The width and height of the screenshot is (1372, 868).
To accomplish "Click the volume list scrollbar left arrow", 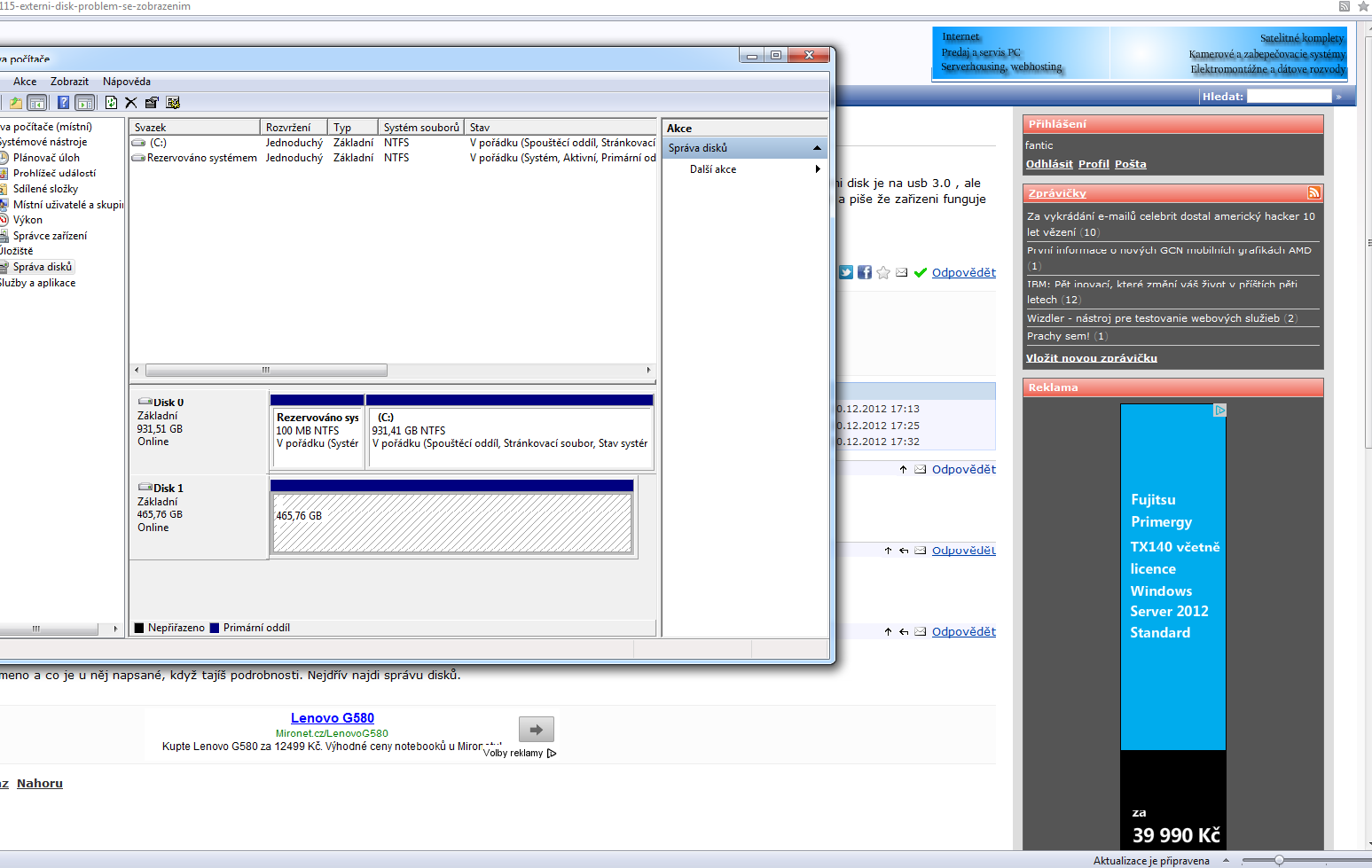I will tap(137, 370).
